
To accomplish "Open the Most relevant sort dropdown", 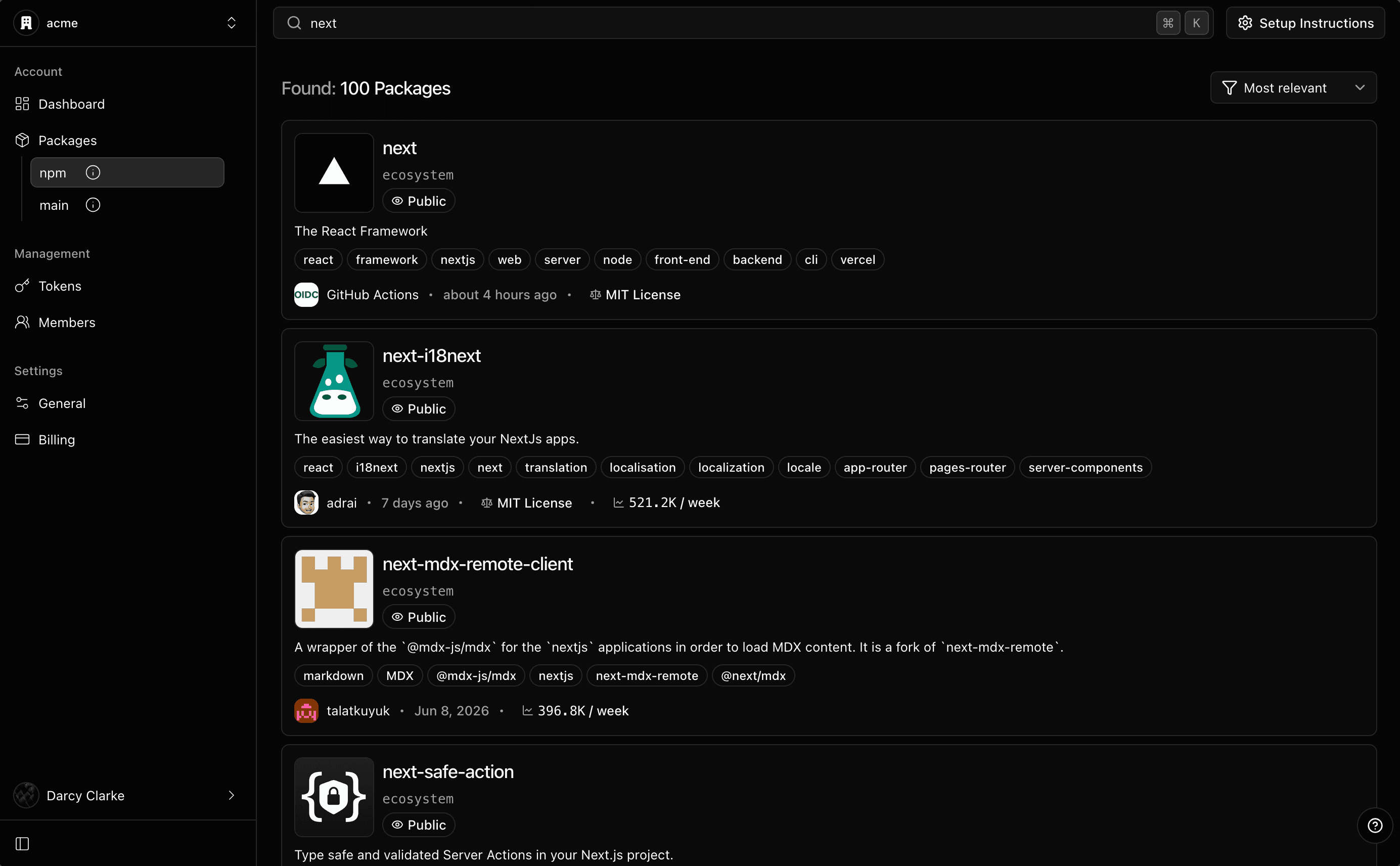I will click(x=1293, y=87).
